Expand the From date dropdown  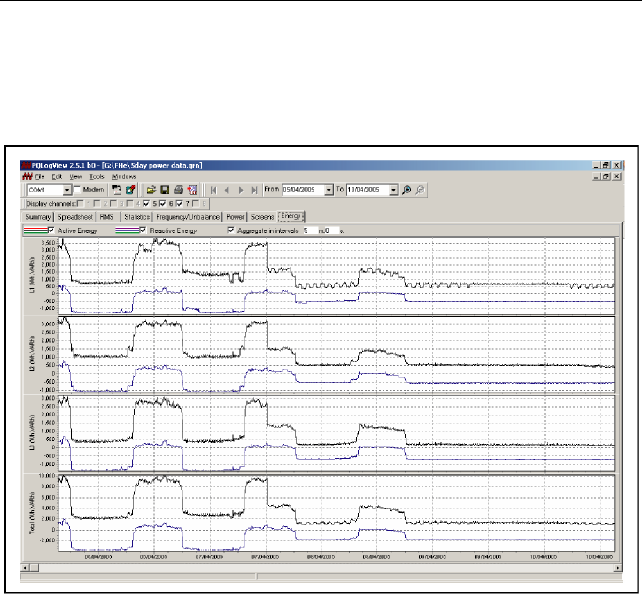(x=329, y=188)
